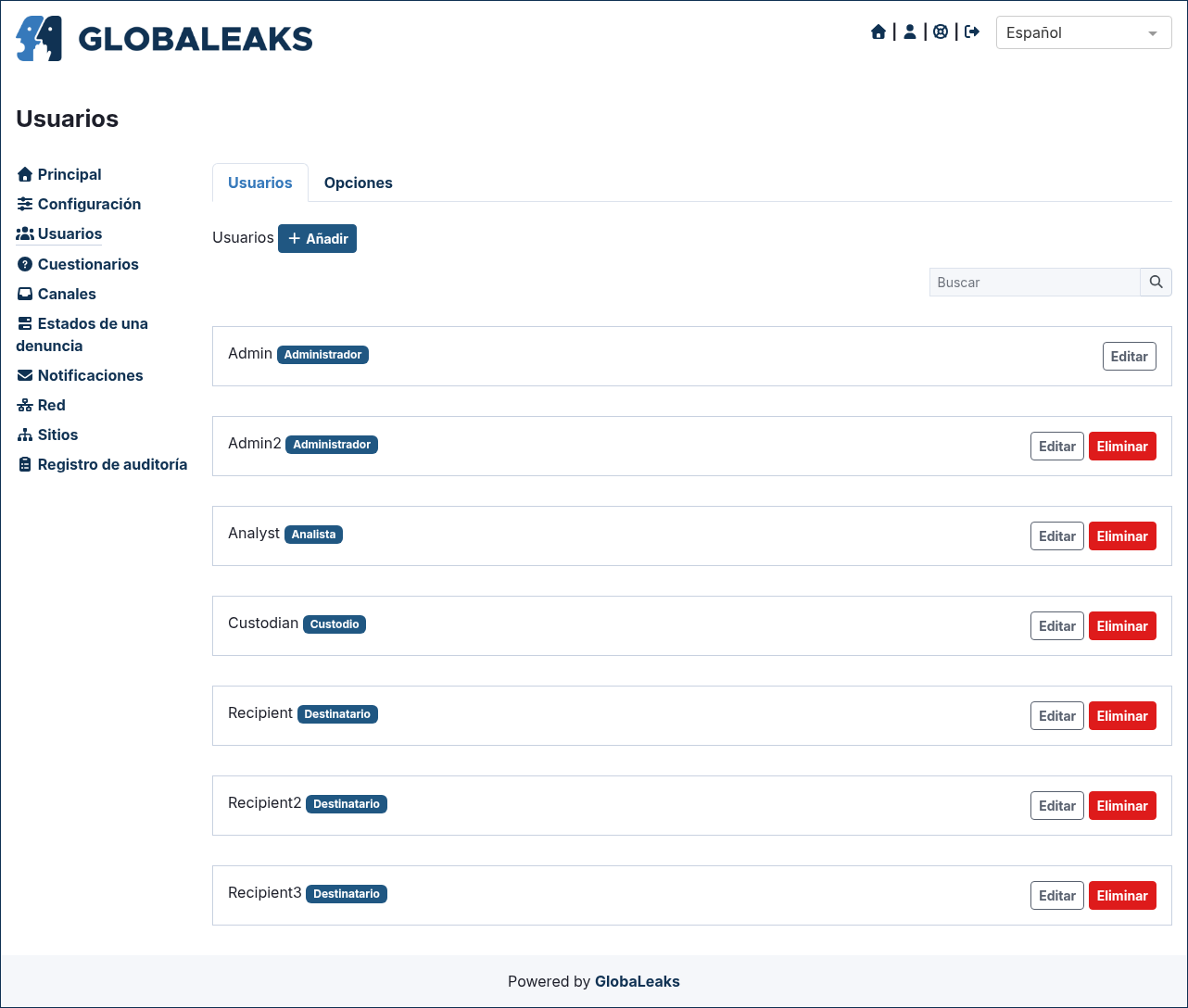Switch to the Opciones tab
This screenshot has height=1008, width=1188.
[358, 183]
